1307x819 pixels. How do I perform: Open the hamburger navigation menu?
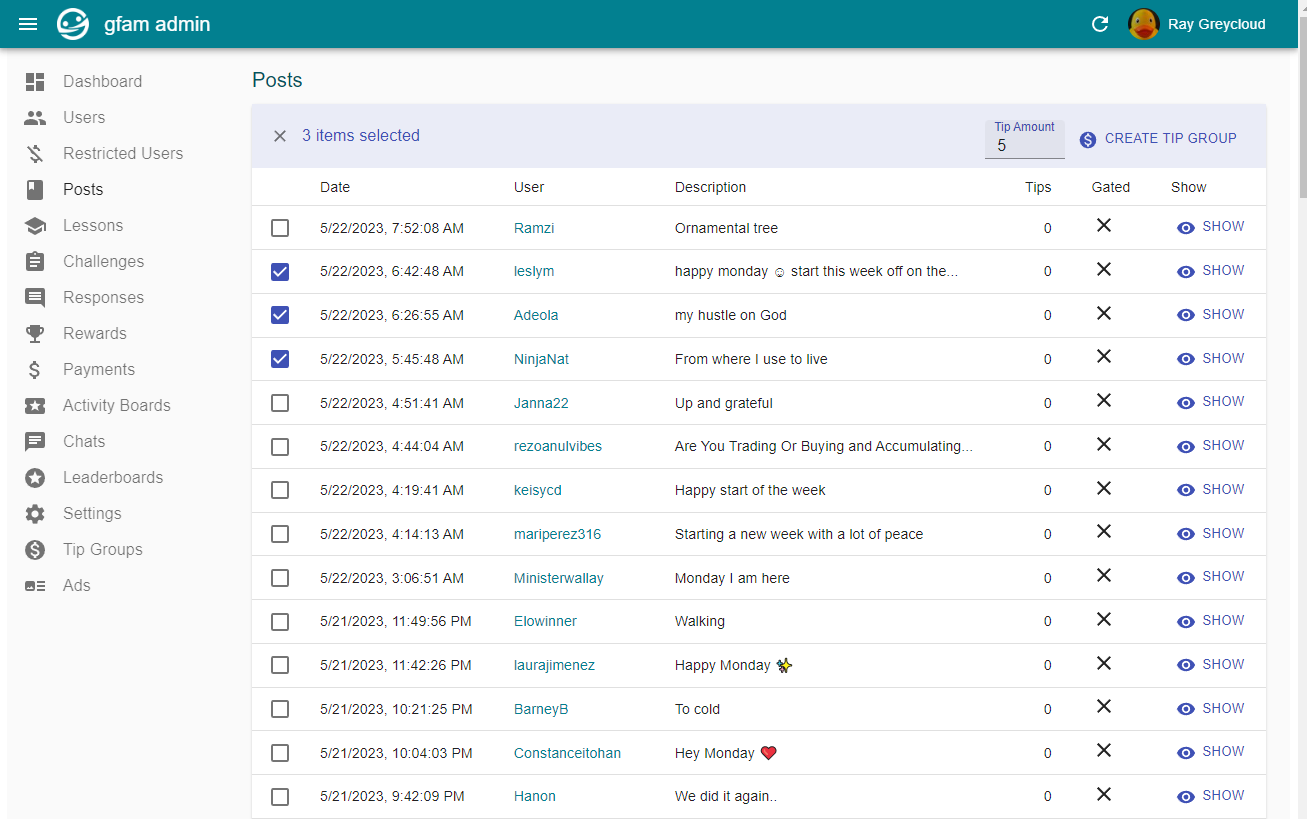28,24
